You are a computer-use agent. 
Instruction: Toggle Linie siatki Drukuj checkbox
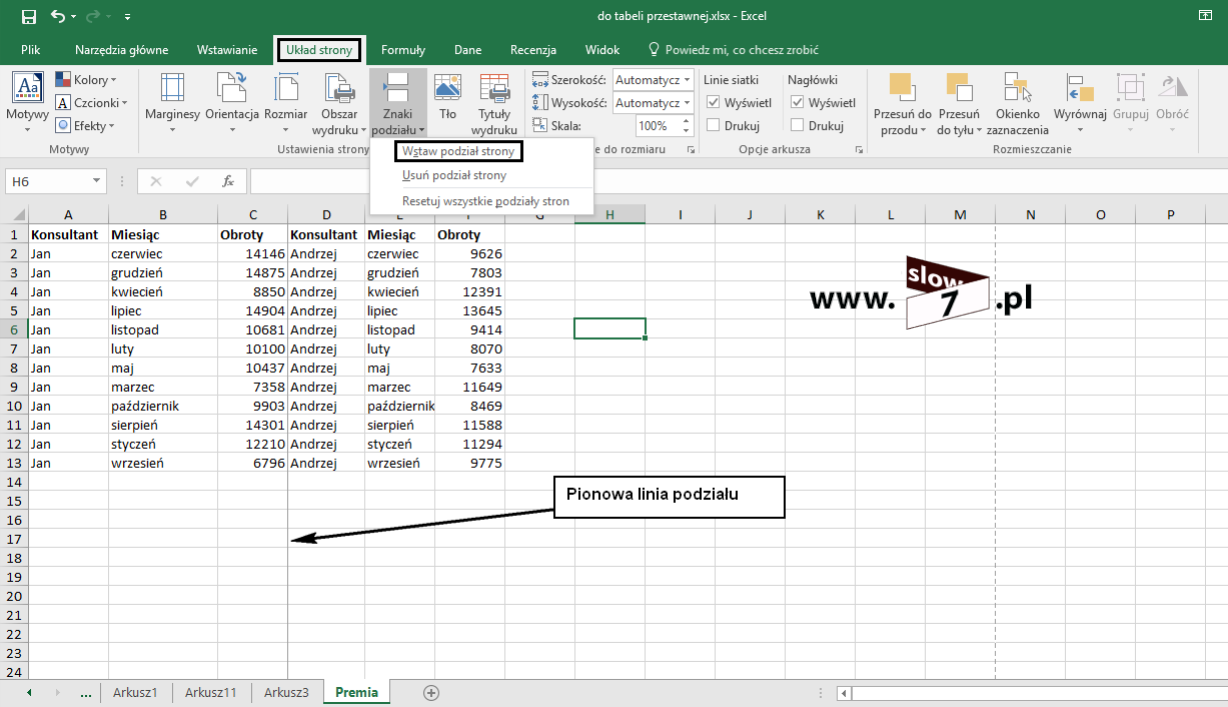pos(714,125)
